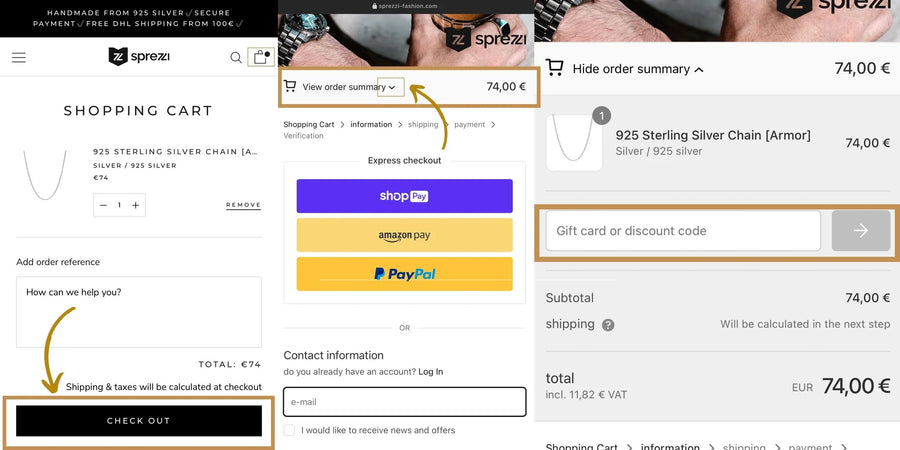
Task: Click the Sprezzi logo in header
Action: [138, 57]
